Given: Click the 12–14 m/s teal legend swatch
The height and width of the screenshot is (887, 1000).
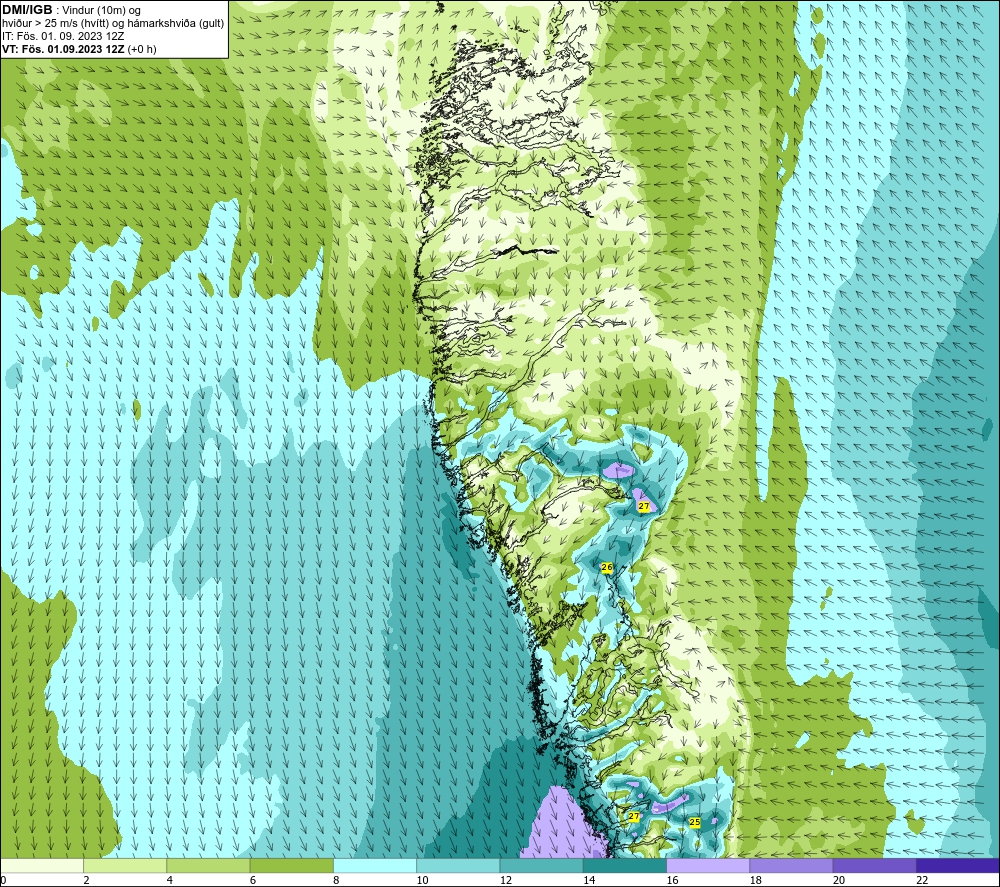Looking at the screenshot, I should click(541, 865).
